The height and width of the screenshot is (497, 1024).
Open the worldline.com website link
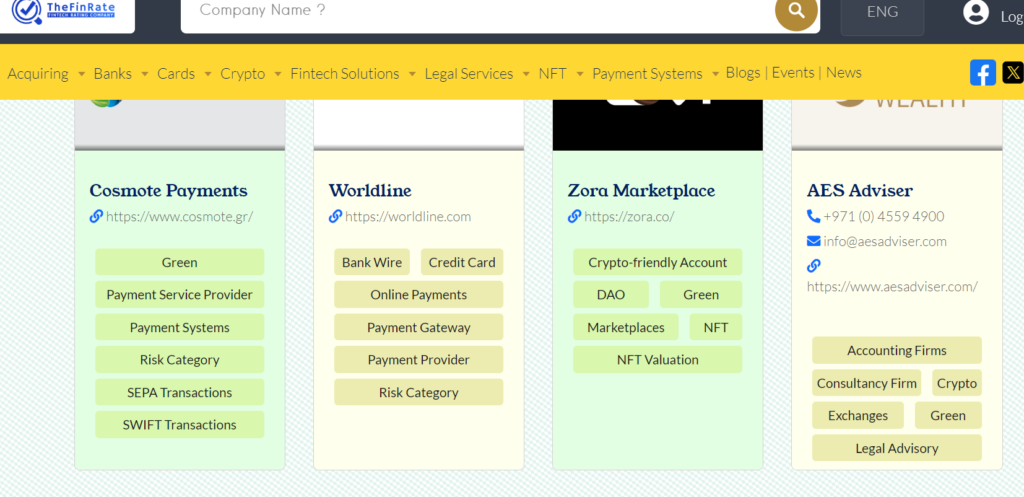[408, 216]
